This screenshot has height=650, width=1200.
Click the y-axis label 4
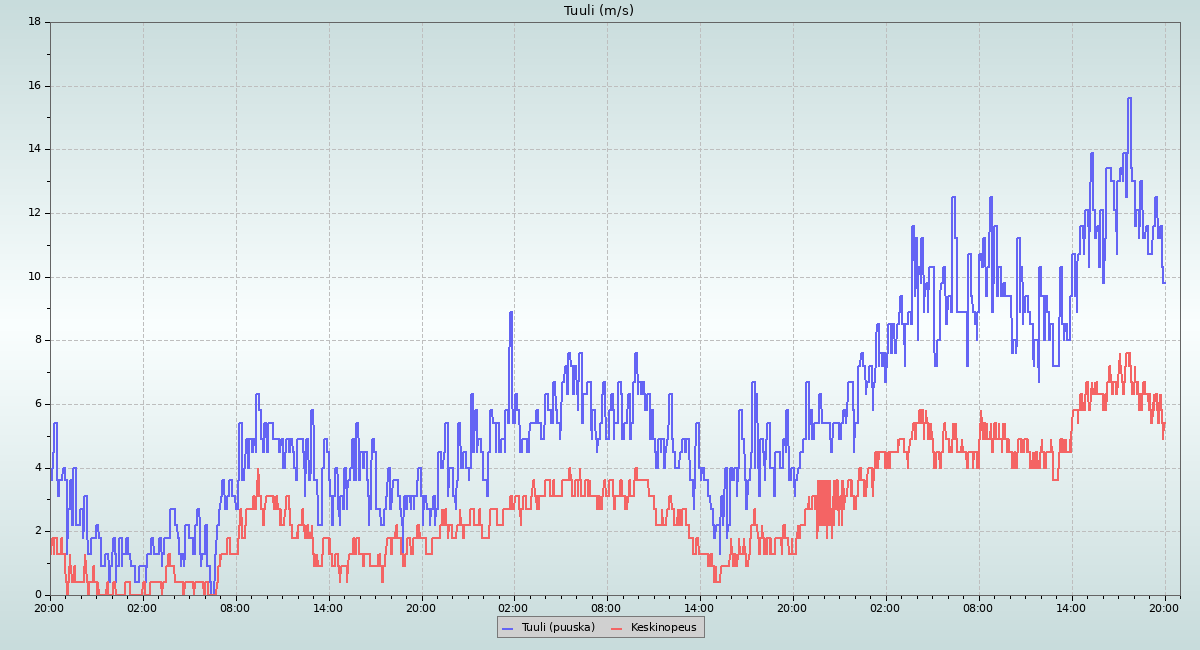point(37,468)
